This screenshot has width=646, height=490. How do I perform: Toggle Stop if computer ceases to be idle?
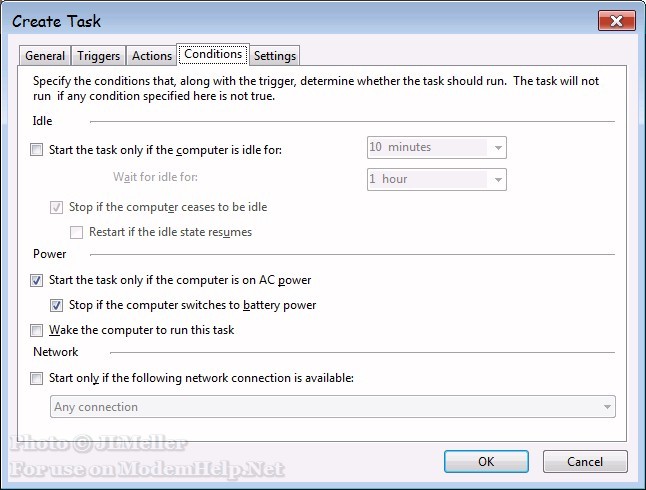coord(56,207)
